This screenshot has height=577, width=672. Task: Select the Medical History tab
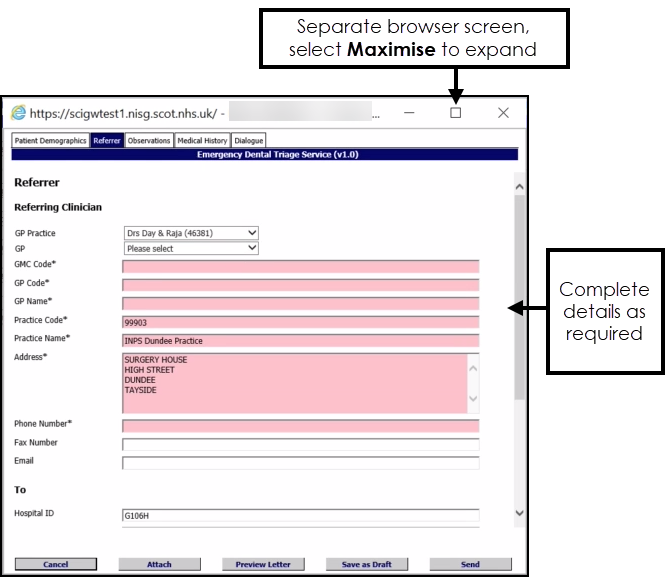coord(202,141)
